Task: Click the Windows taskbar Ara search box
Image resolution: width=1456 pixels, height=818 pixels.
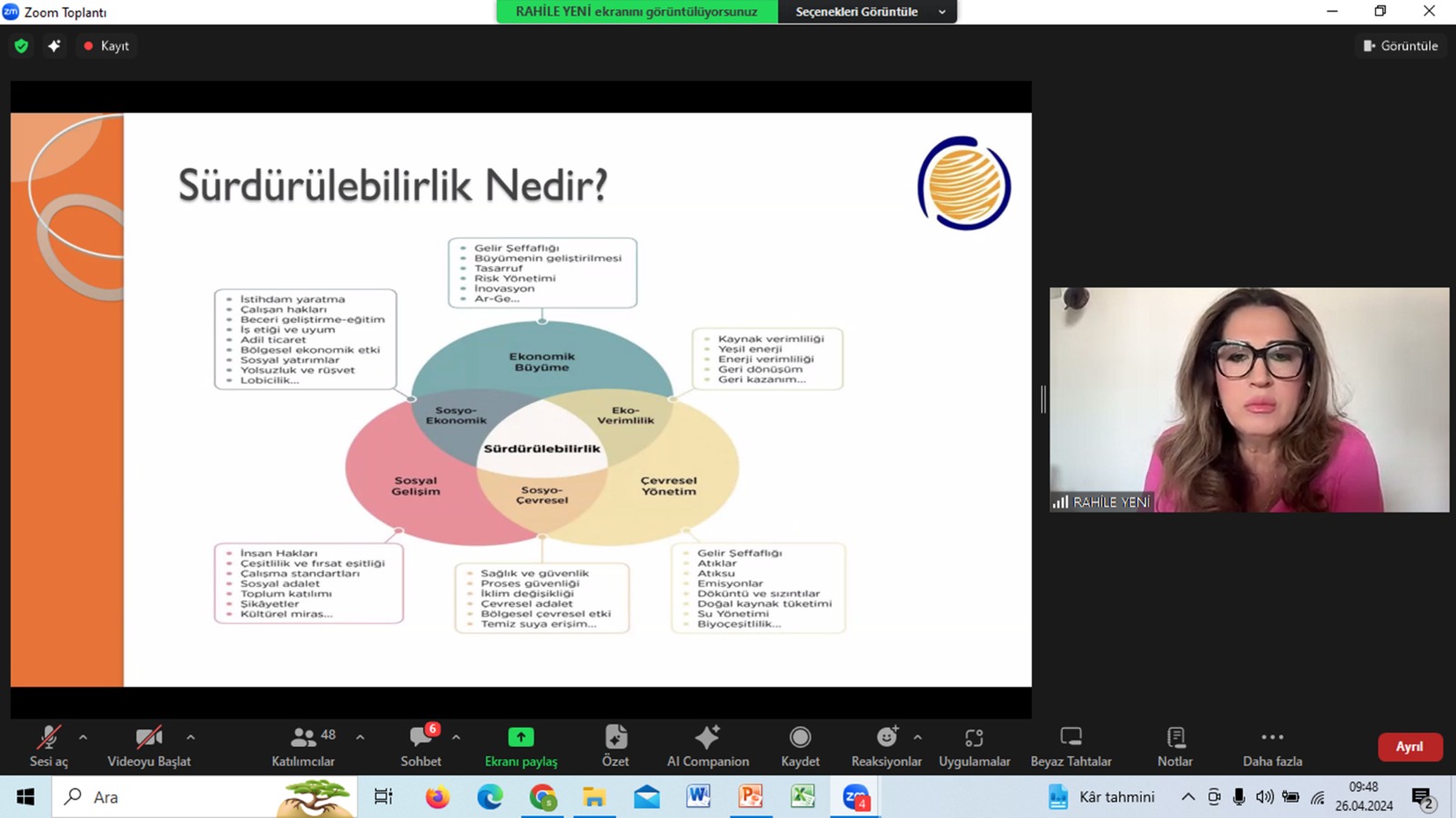Action: [164, 797]
